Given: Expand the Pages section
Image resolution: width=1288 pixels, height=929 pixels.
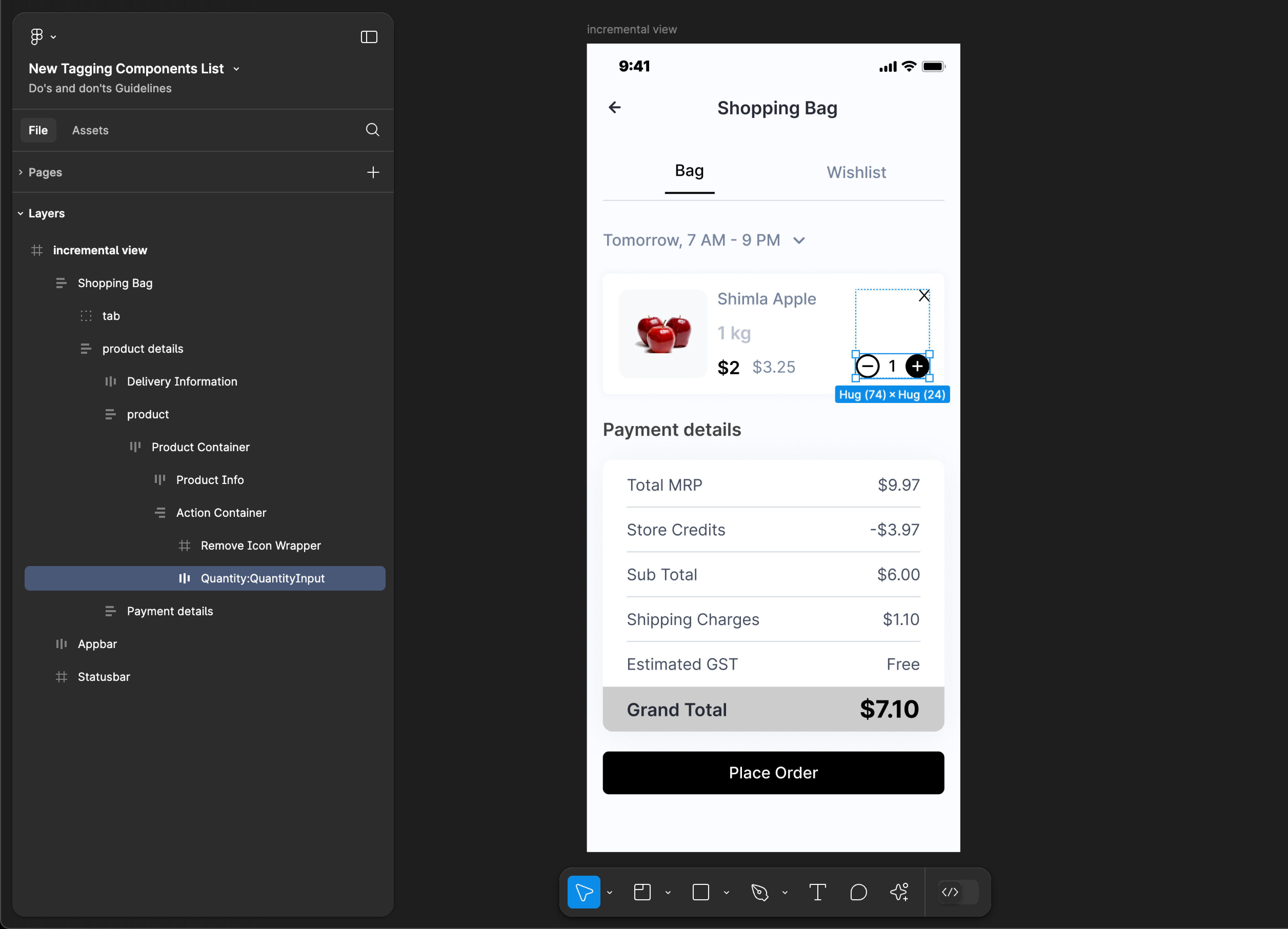Looking at the screenshot, I should click(20, 171).
